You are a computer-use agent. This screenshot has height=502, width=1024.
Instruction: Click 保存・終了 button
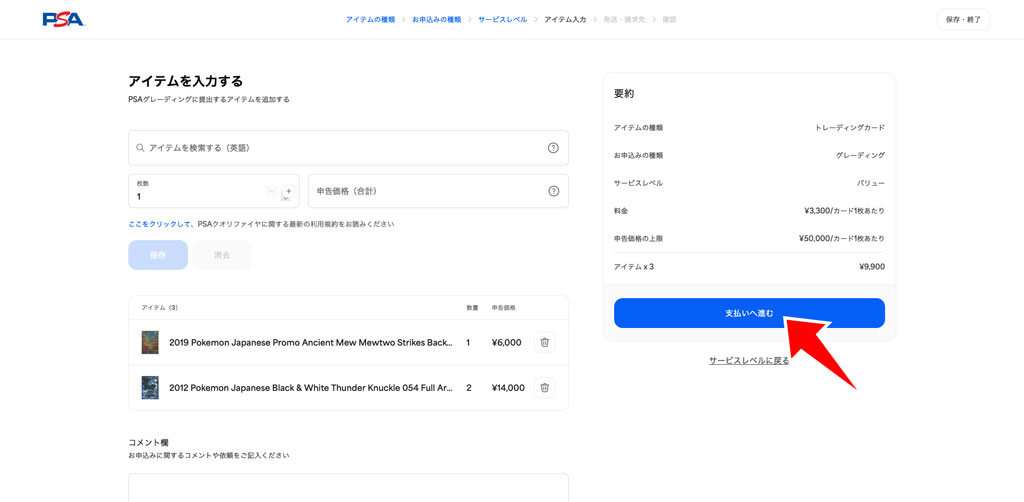[x=963, y=20]
